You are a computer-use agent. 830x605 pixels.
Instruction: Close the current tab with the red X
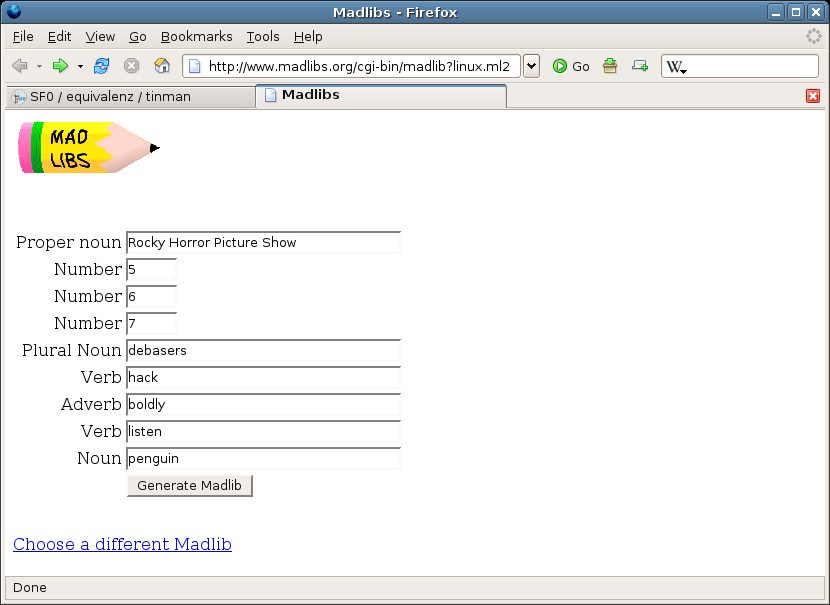tap(812, 96)
